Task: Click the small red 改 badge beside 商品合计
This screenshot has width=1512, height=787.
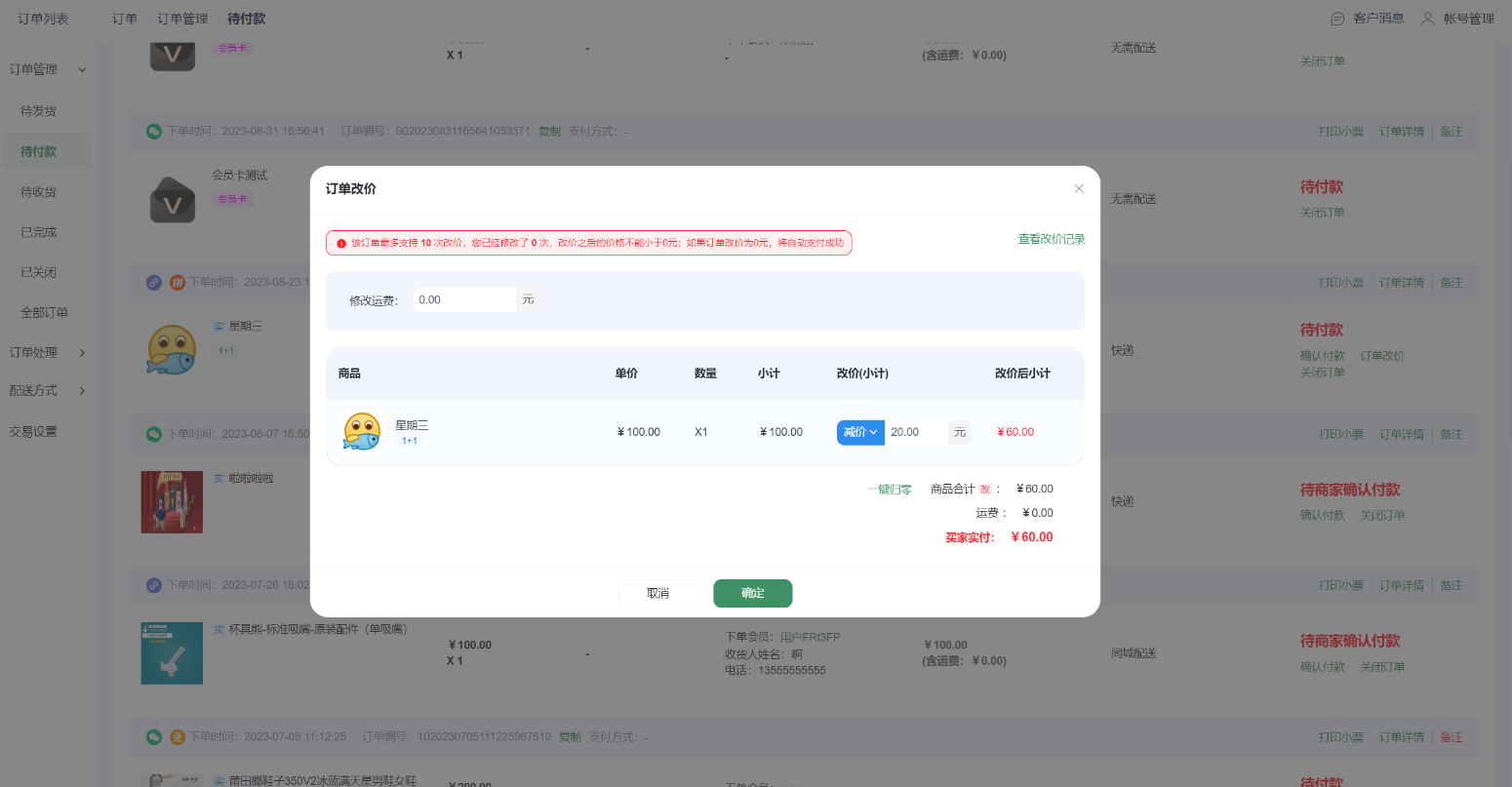Action: click(985, 490)
